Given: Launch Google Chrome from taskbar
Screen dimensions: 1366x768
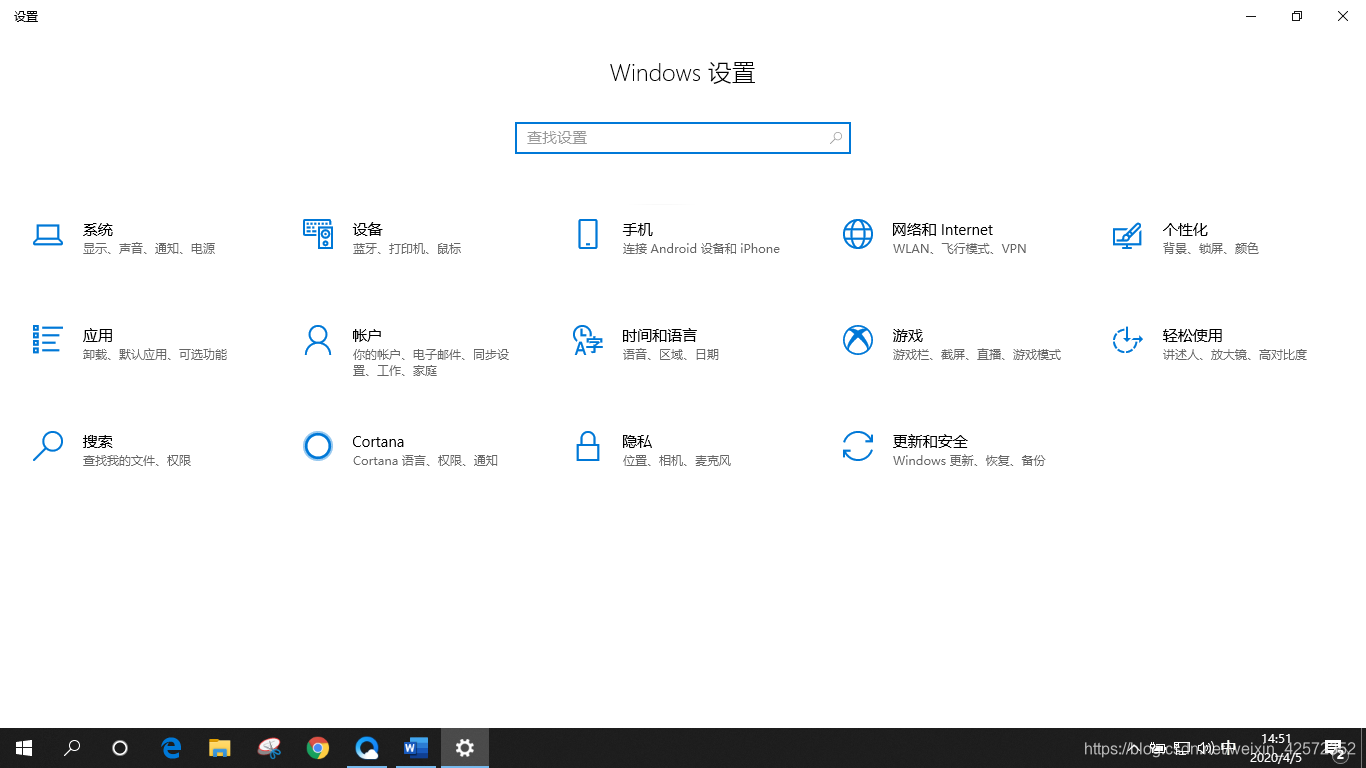Looking at the screenshot, I should click(x=318, y=748).
